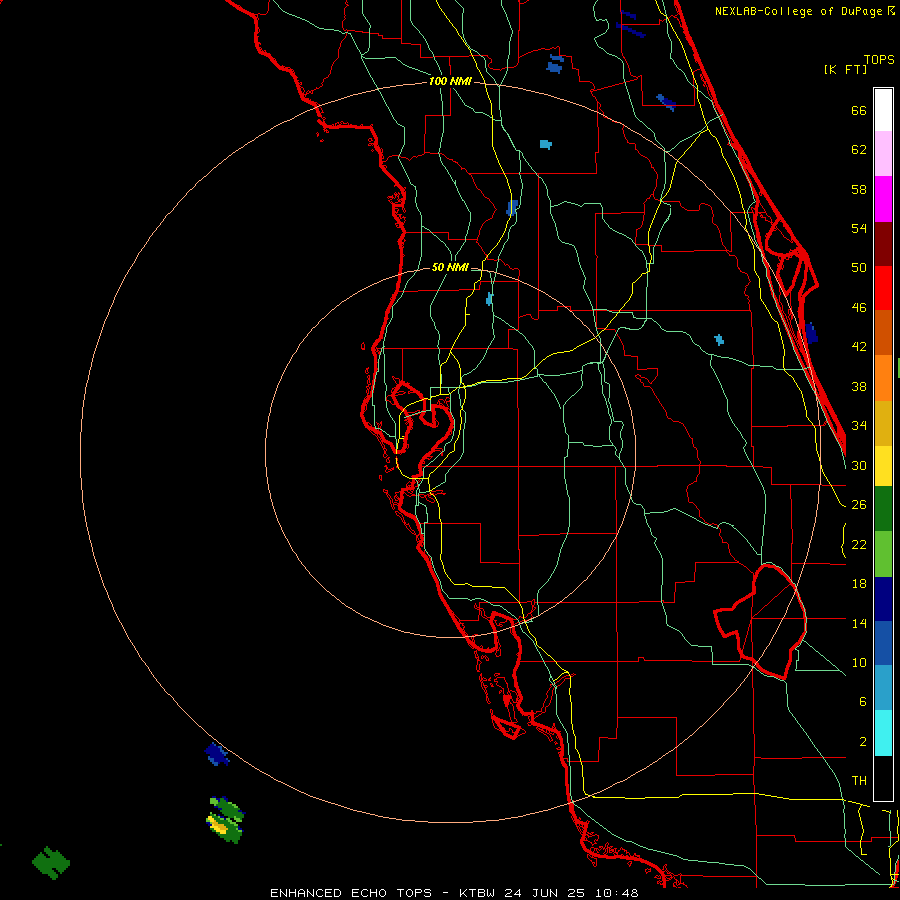
Task: Click the '100 NMI' range ring label
Action: click(450, 81)
